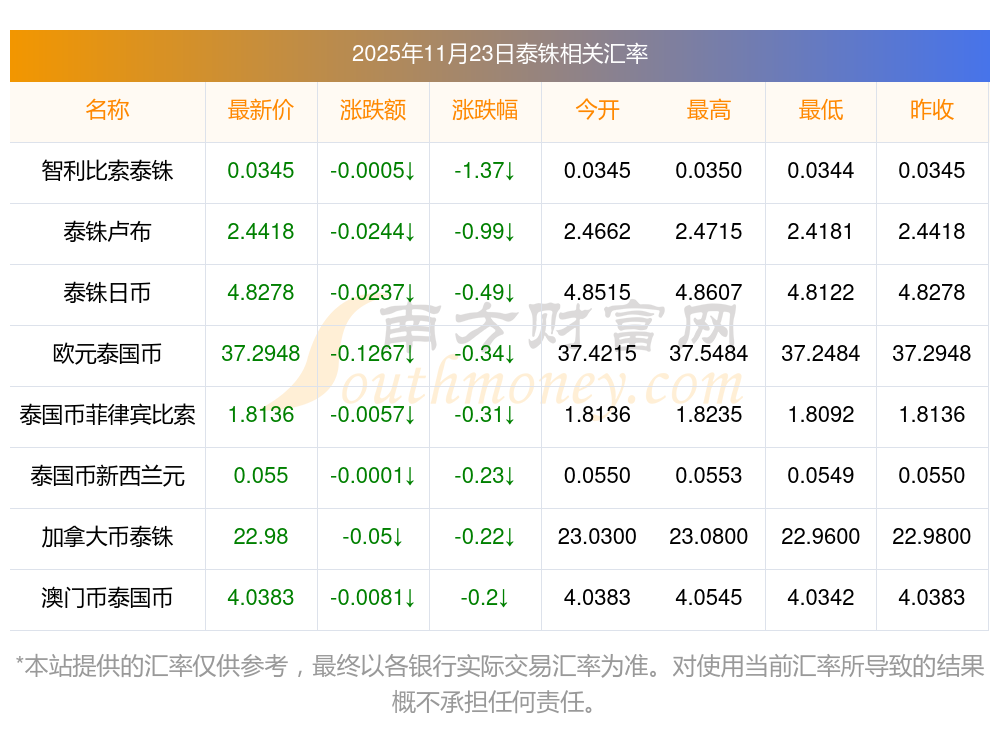Click change percent -1.37↓

(485, 171)
